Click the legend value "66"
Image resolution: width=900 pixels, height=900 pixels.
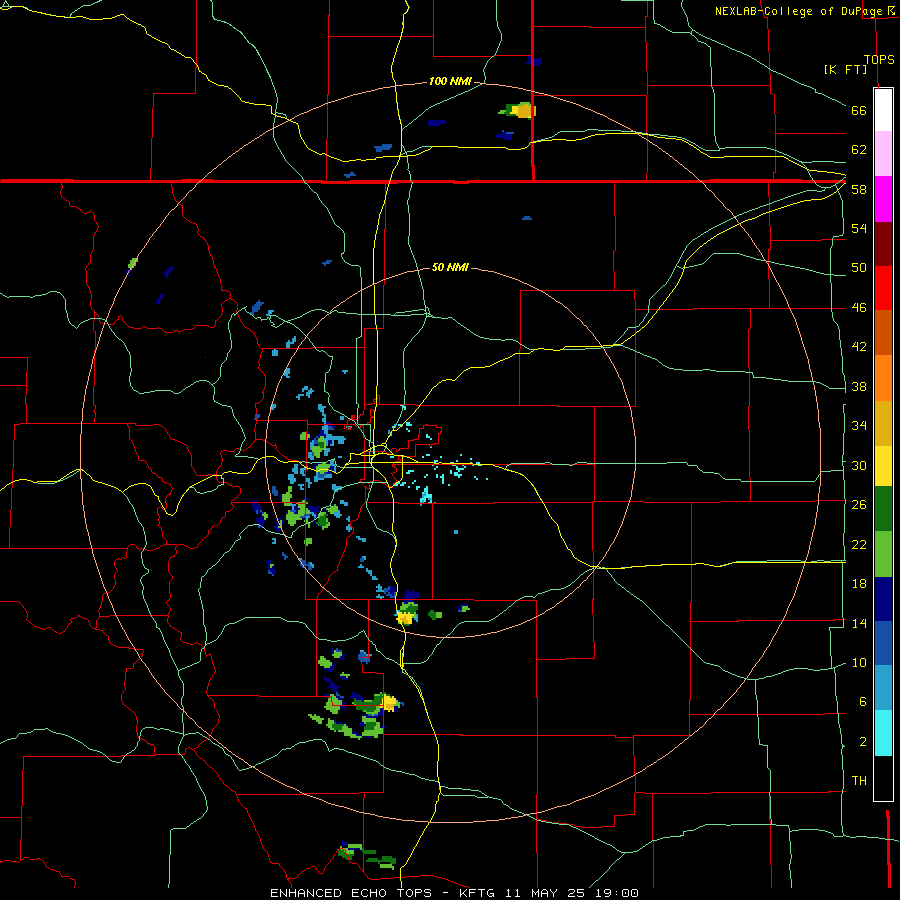point(859,111)
